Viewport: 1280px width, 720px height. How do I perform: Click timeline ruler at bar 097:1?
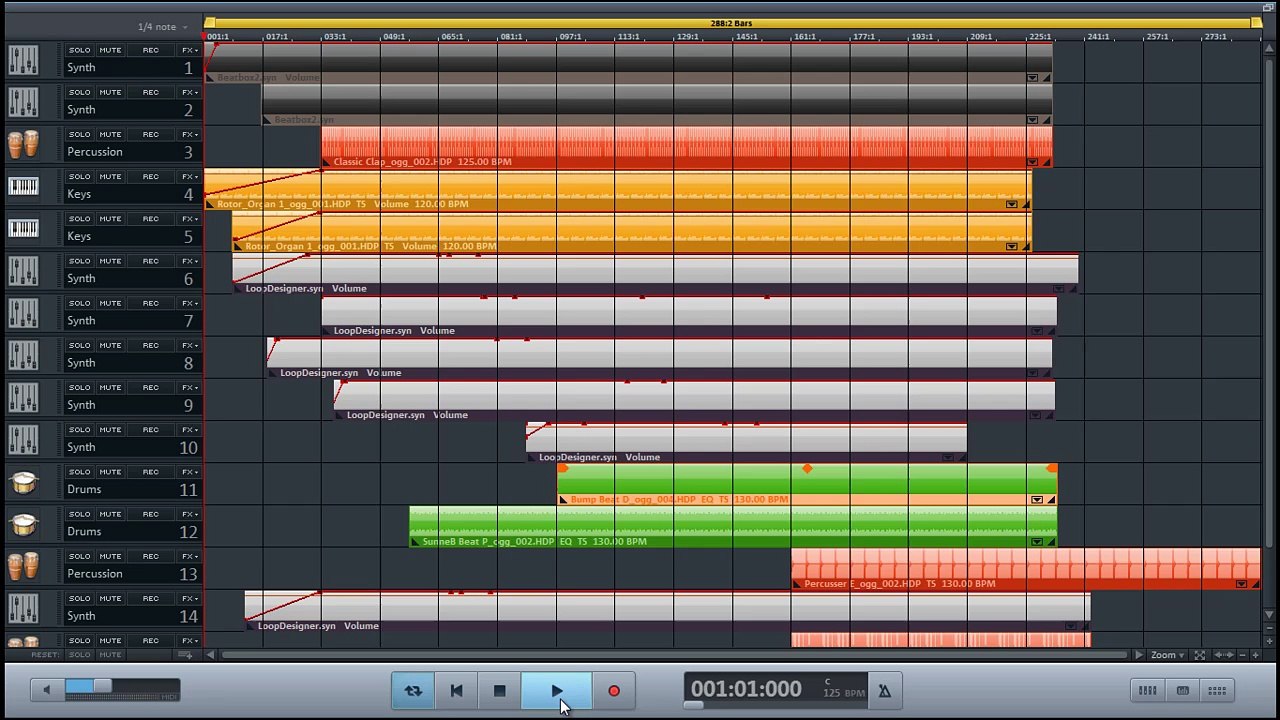(x=570, y=37)
